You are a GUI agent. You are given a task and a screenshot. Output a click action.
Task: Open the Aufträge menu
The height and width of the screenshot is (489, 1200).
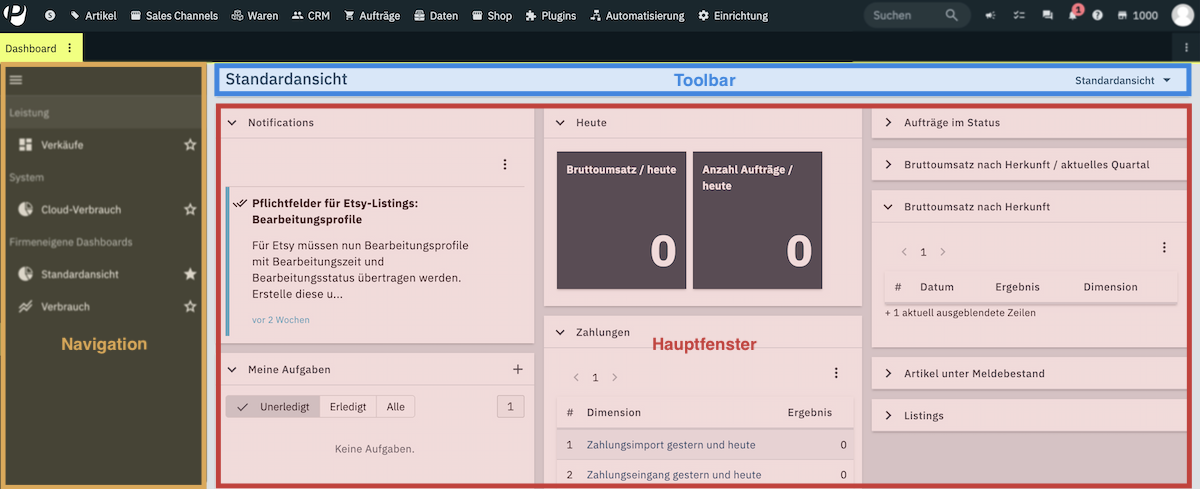coord(373,16)
